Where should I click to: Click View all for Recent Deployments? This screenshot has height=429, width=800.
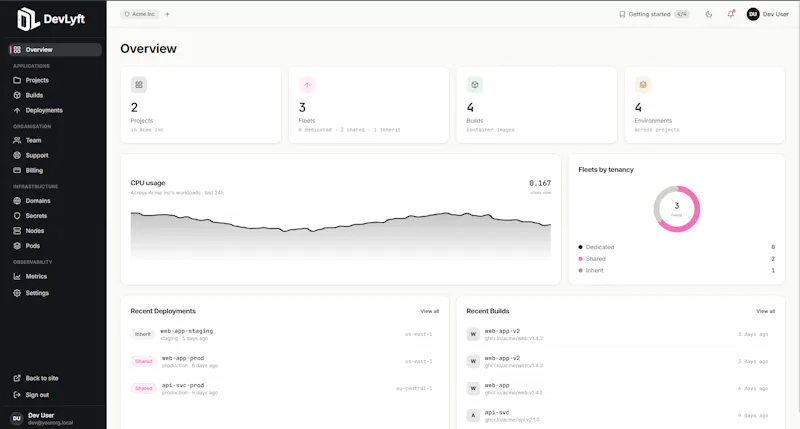point(430,311)
